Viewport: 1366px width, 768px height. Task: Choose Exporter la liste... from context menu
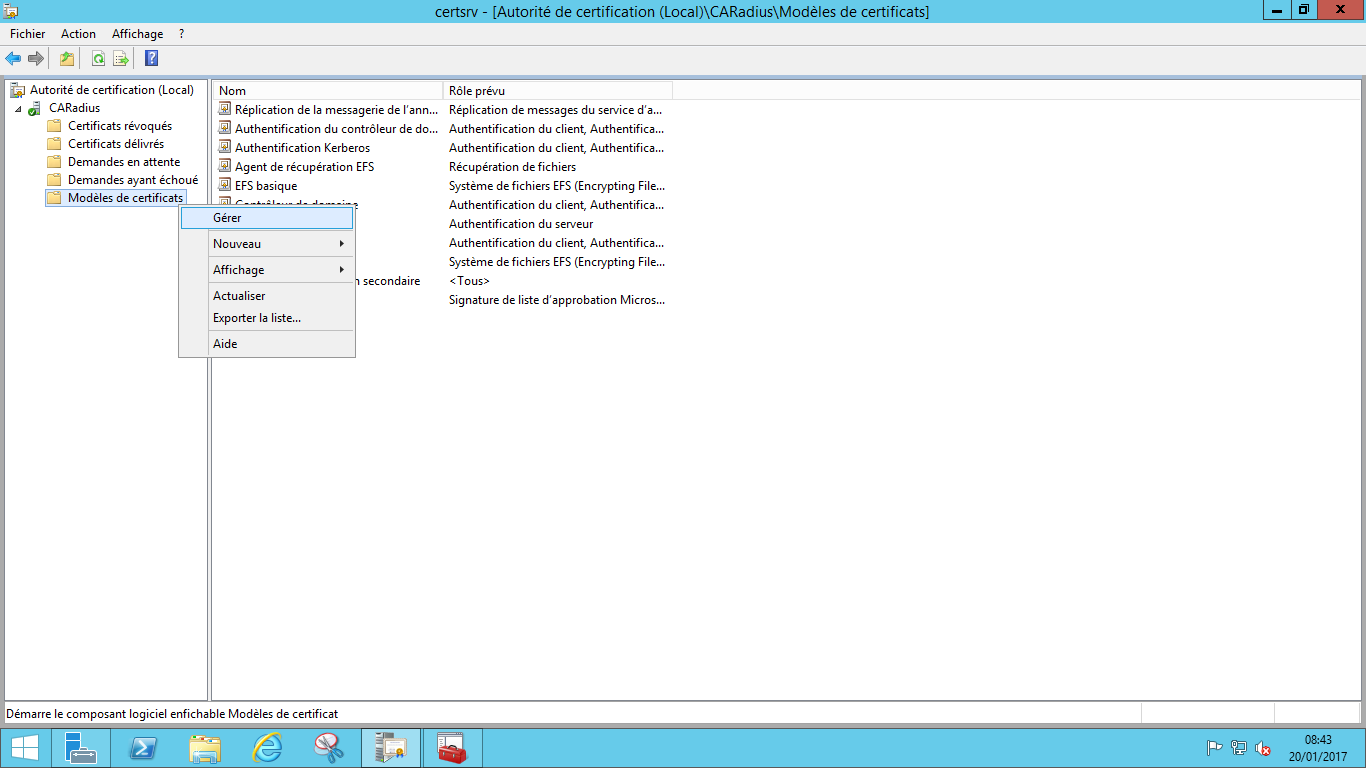click(x=257, y=318)
